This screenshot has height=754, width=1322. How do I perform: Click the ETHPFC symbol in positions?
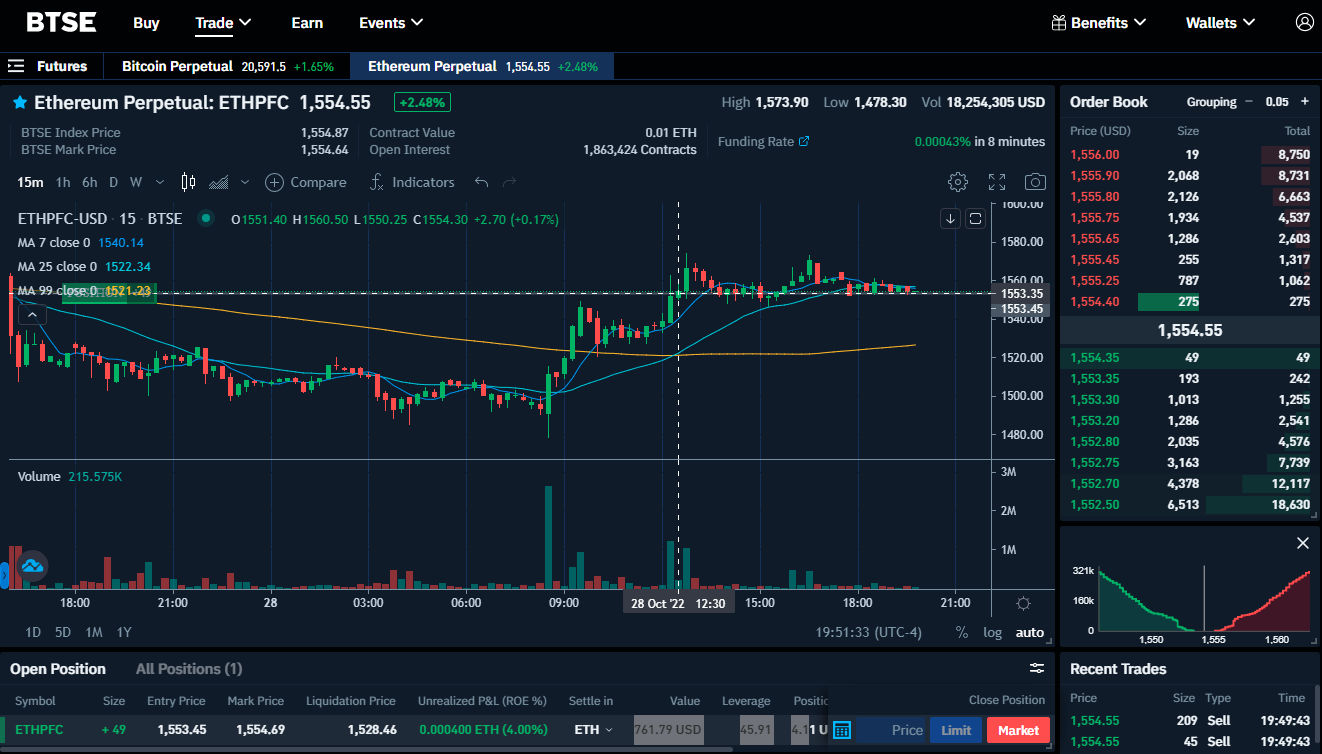click(x=39, y=730)
